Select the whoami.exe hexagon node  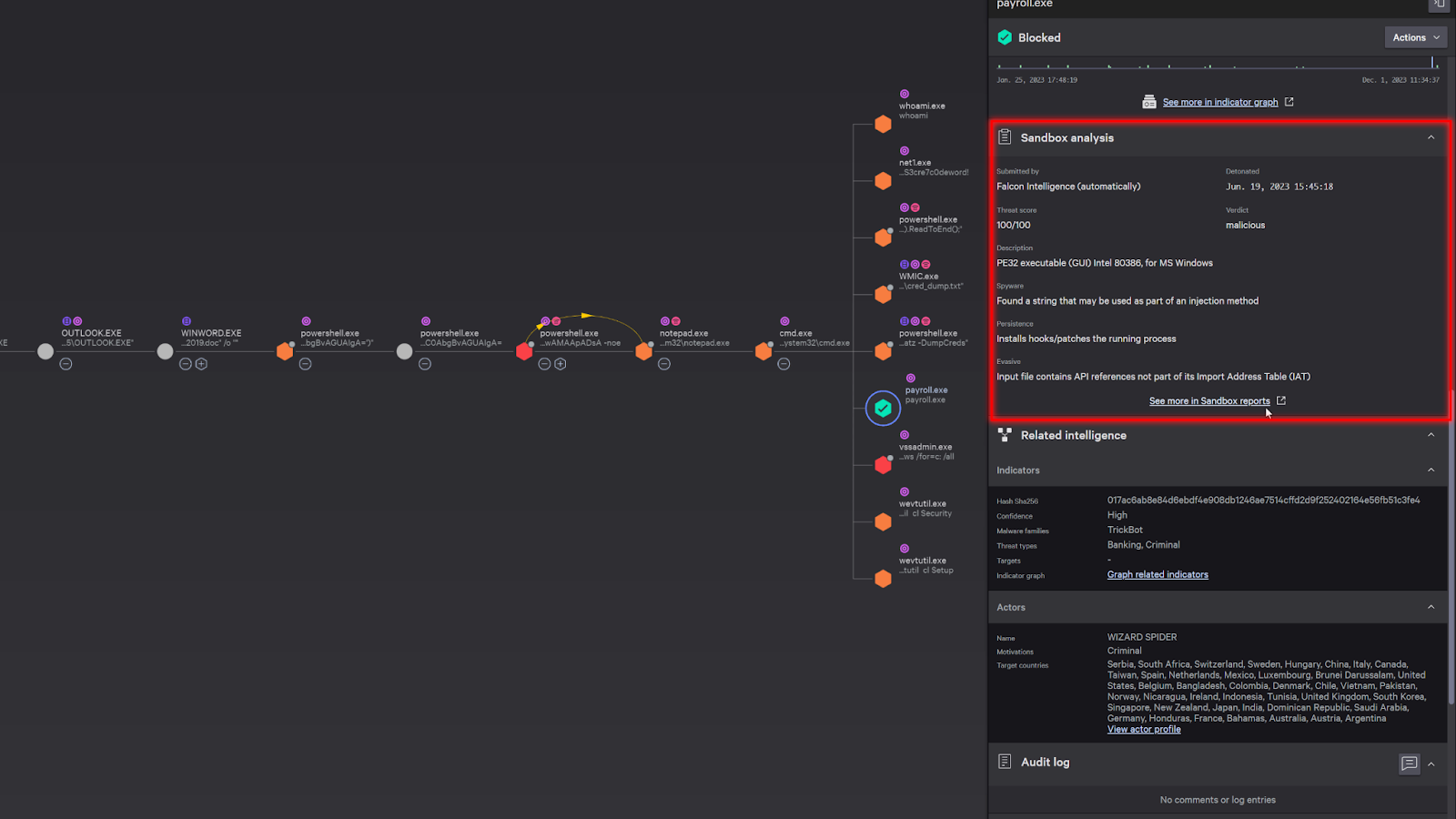pyautogui.click(x=883, y=124)
